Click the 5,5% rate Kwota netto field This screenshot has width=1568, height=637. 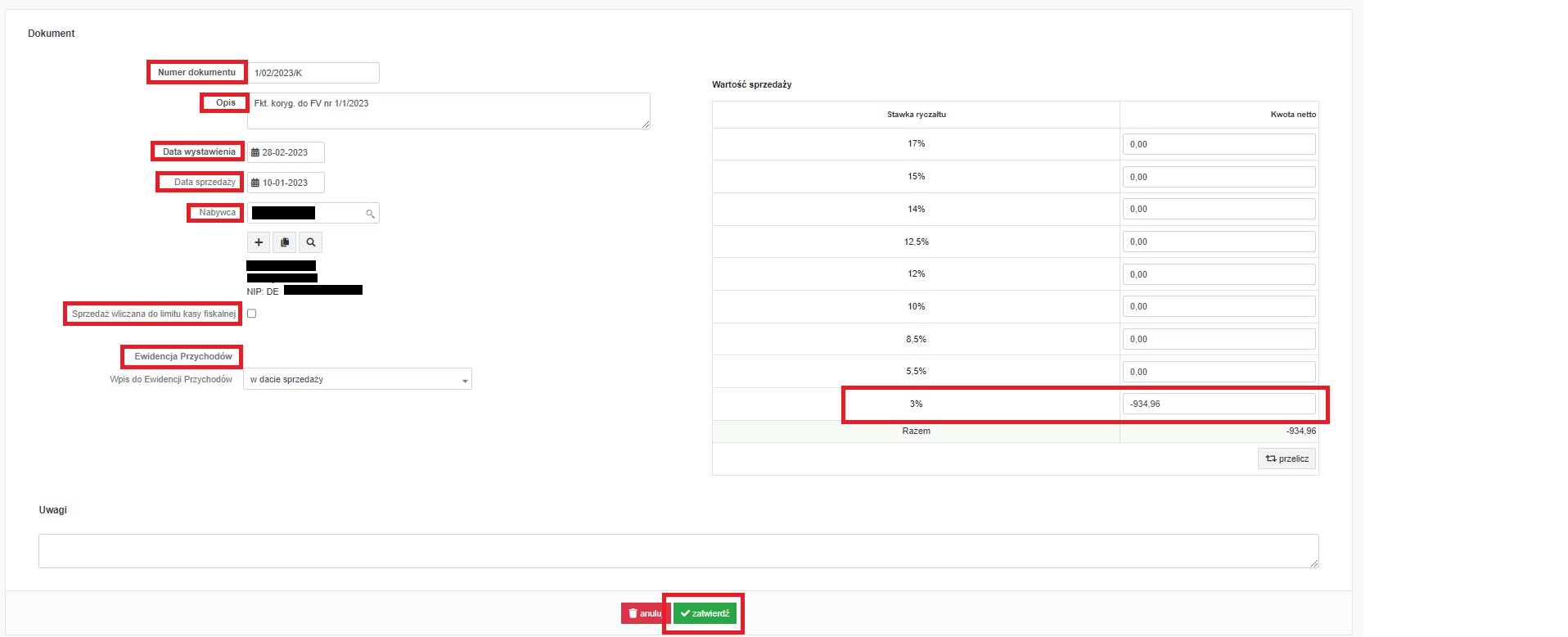(1219, 373)
